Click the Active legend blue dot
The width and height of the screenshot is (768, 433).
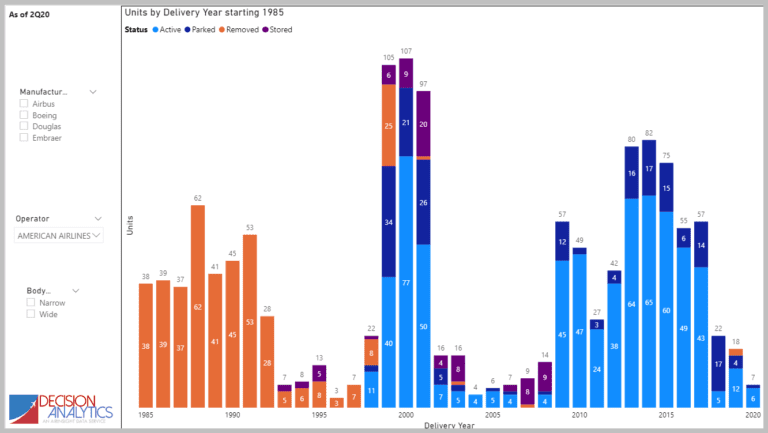(x=155, y=29)
